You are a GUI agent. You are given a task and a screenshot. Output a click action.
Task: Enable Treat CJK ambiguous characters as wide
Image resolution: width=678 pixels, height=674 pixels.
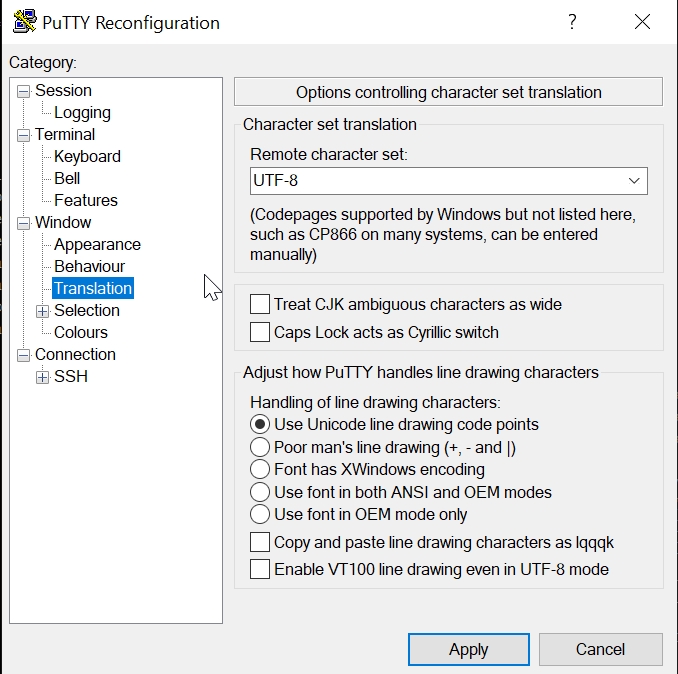pos(260,304)
